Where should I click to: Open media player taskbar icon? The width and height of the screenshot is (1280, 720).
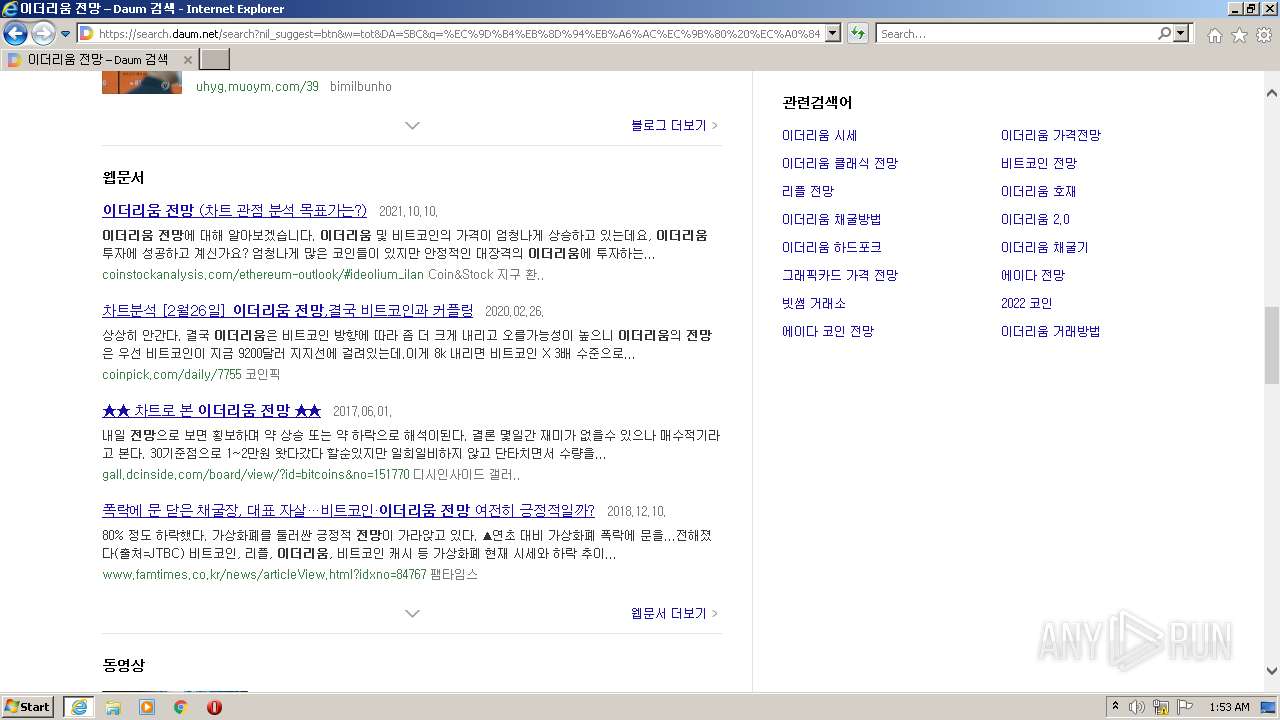[x=147, y=706]
